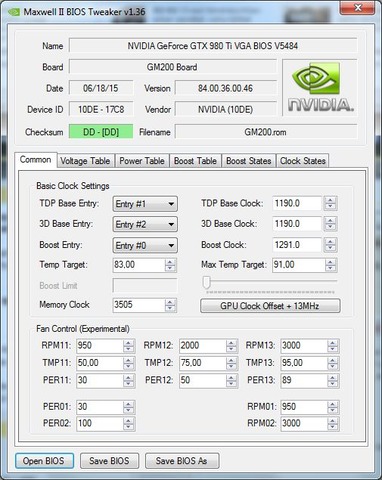Click the 3D Base Clock spinner arrows
The width and height of the screenshot is (382, 480).
click(330, 224)
